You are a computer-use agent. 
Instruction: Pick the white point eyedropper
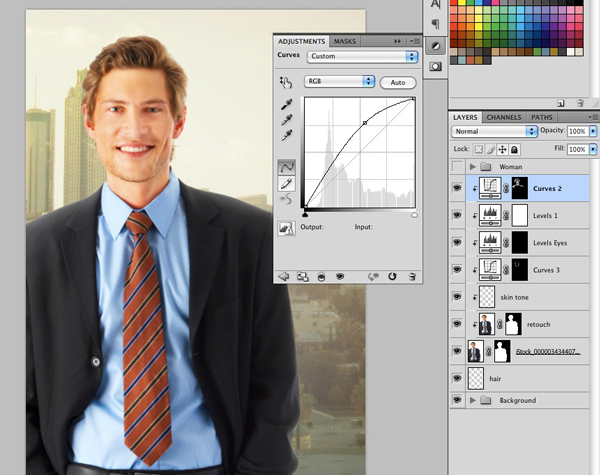pyautogui.click(x=286, y=135)
